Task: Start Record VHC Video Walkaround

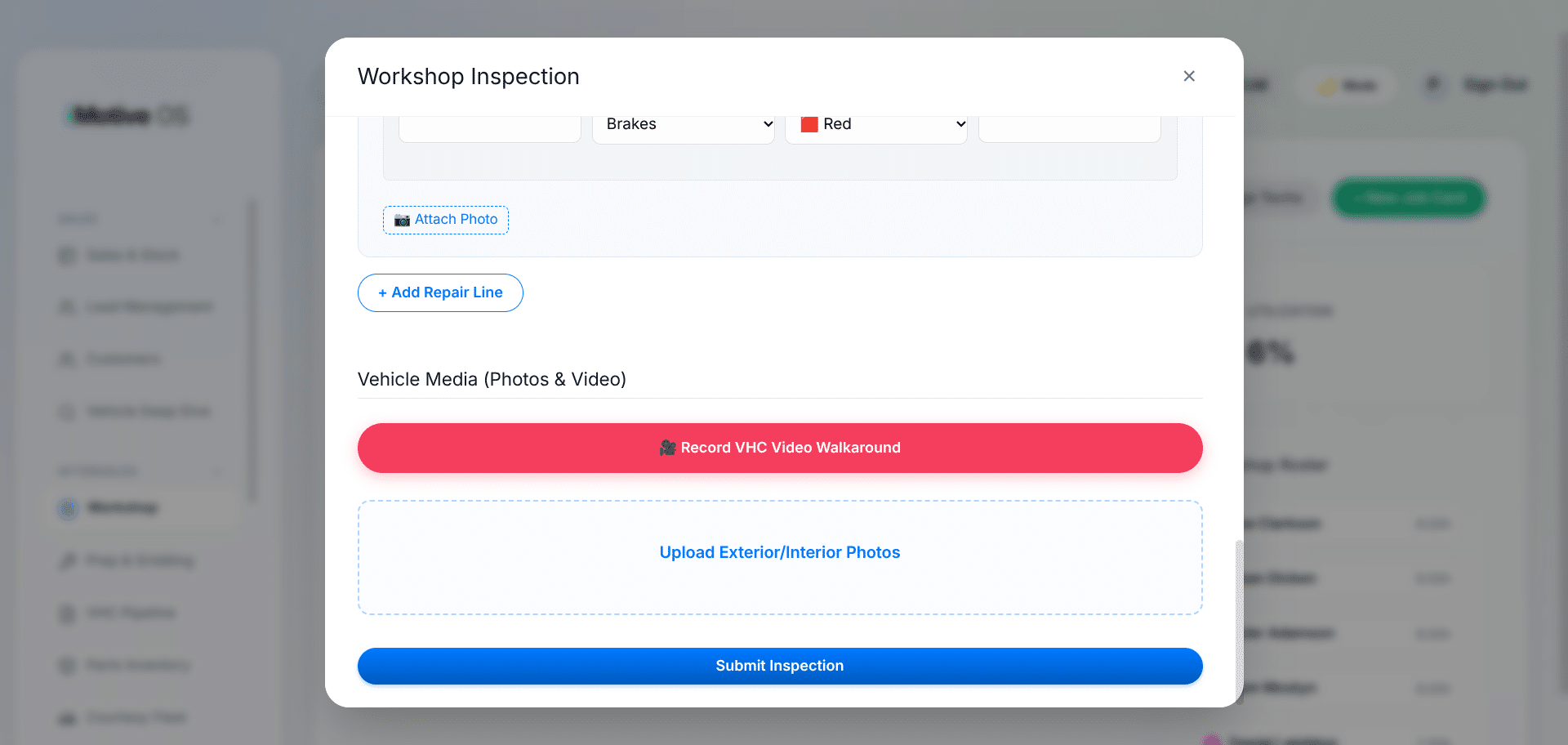Action: 780,448
